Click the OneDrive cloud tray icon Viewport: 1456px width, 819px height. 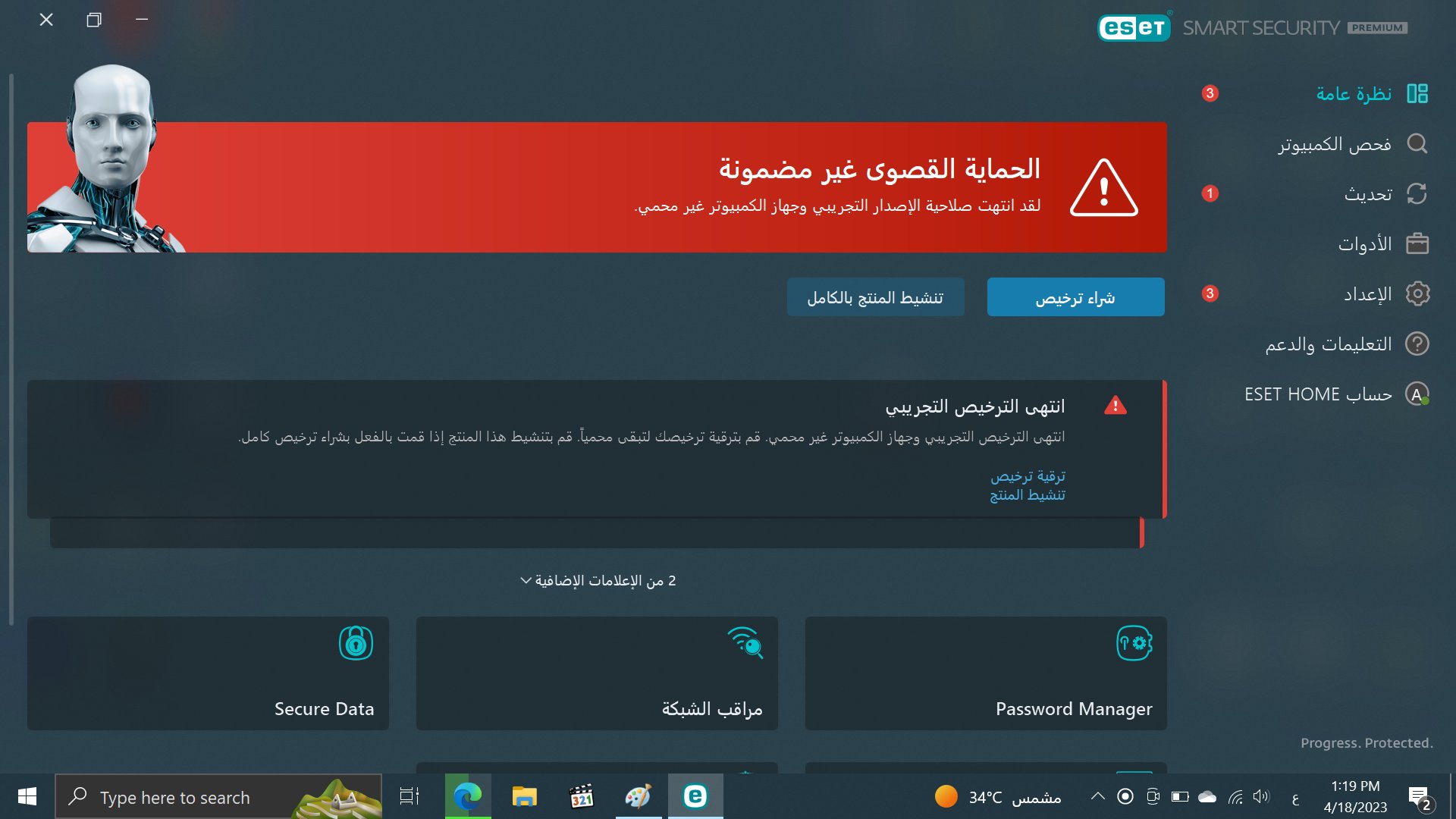(1207, 796)
